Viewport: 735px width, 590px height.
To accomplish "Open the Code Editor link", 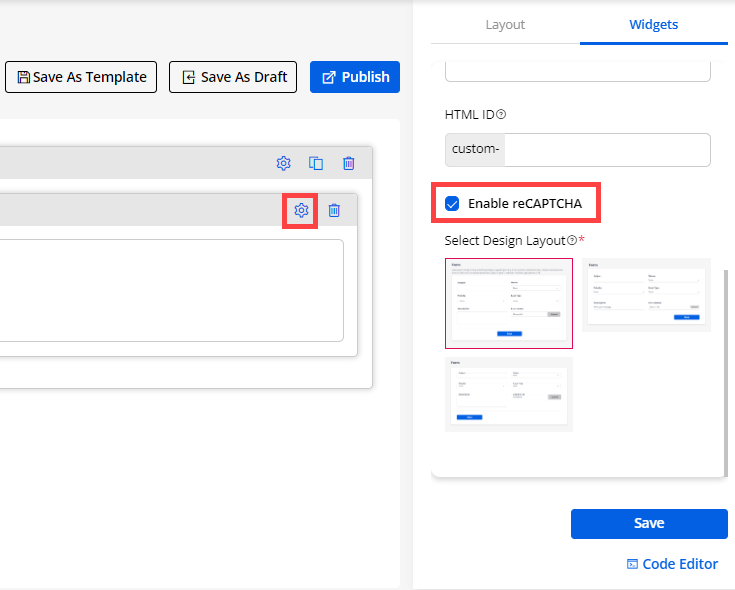I will click(x=672, y=564).
